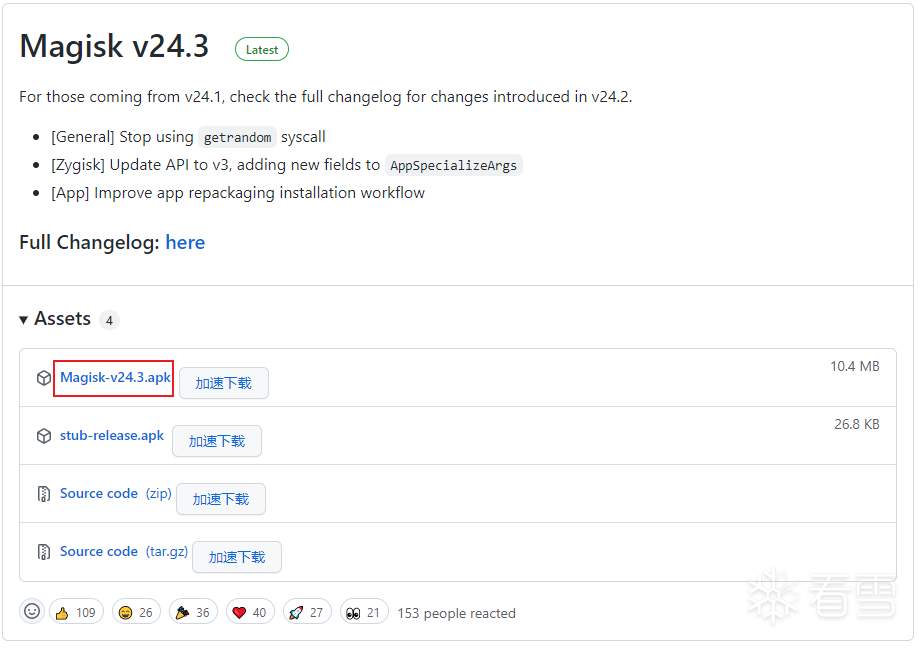Toggle the laugh reaction with 26

tap(136, 612)
